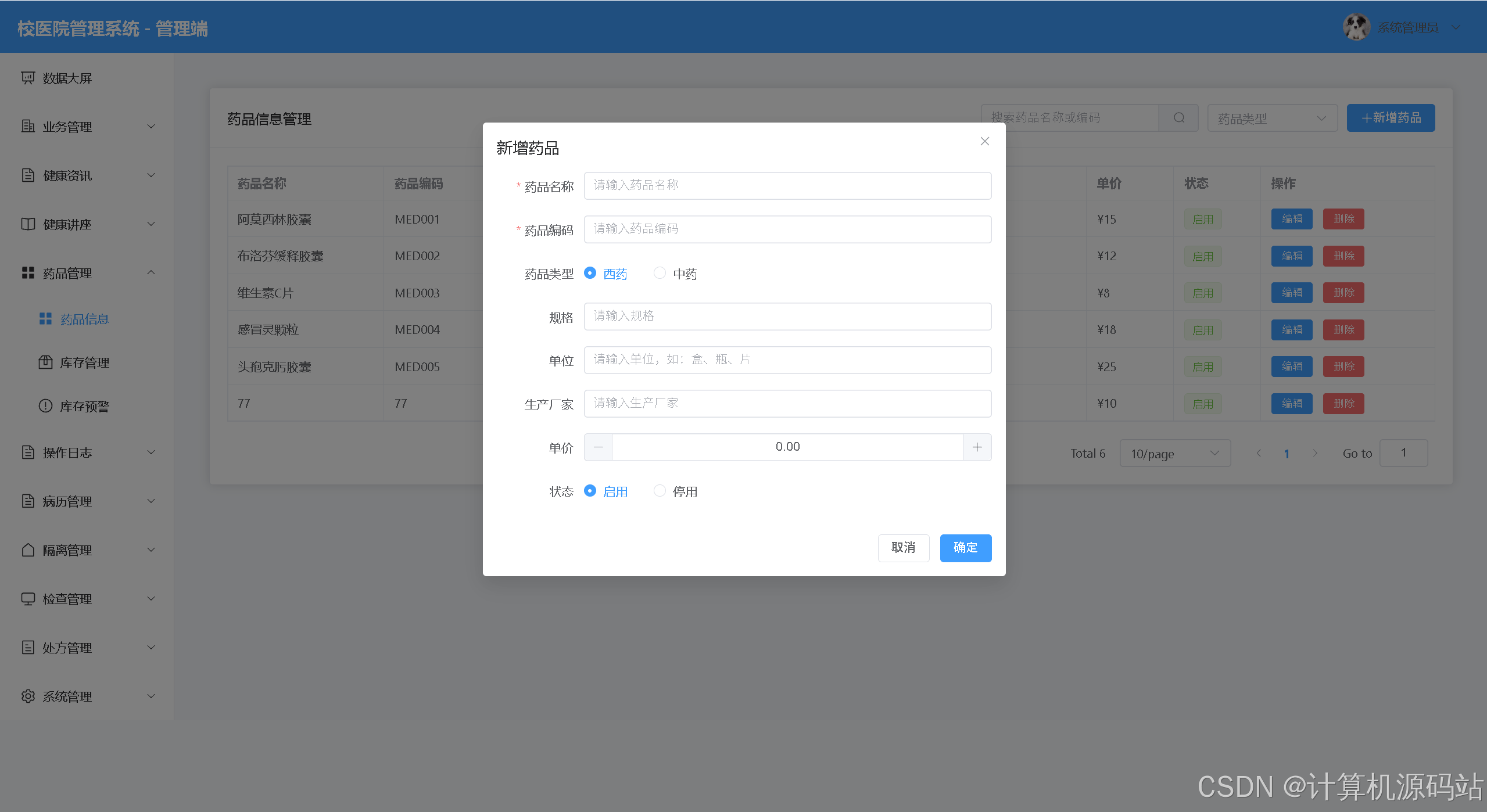
Task: Click the 确定 button
Action: point(966,548)
